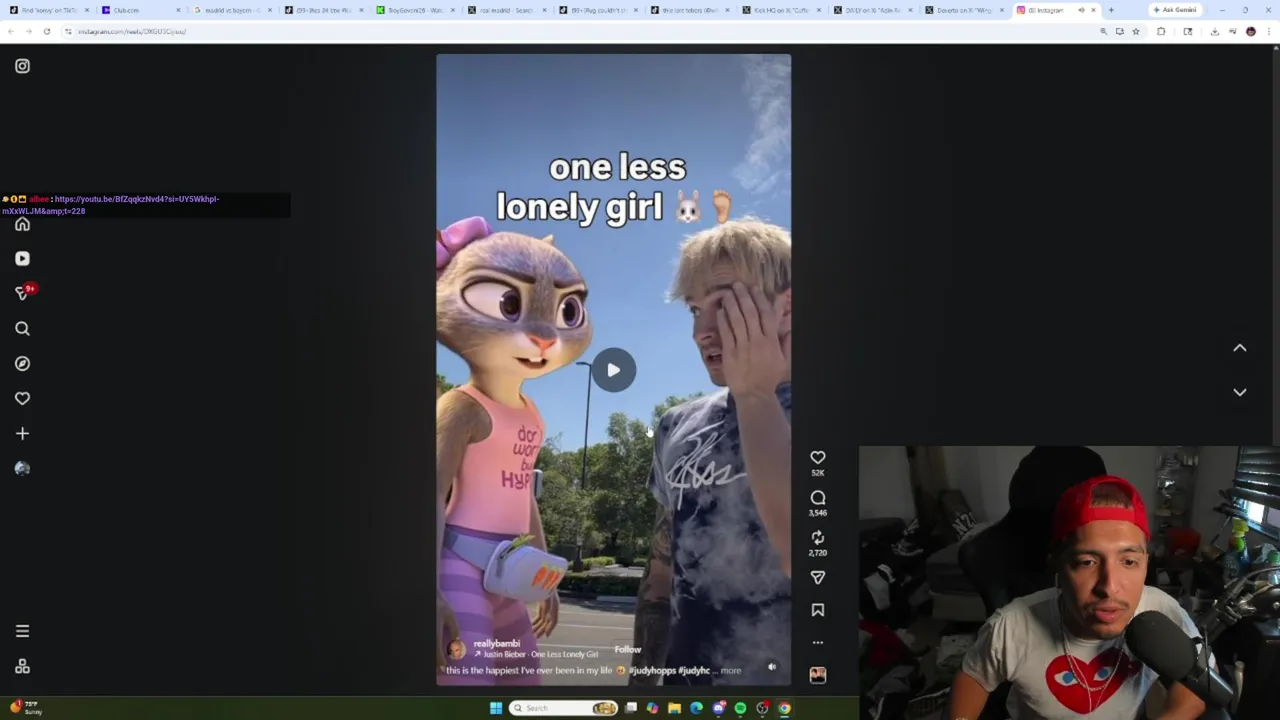1280x720 pixels.
Task: Go back with the browser back arrow
Action: click(x=11, y=31)
